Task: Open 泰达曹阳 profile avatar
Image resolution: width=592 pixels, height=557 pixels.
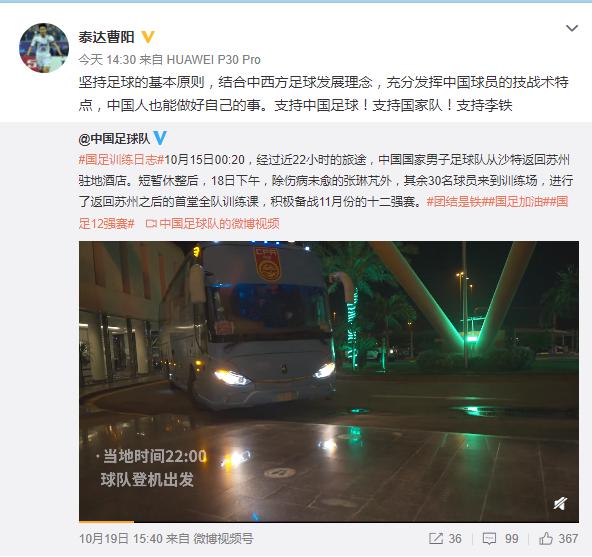Action: point(44,48)
